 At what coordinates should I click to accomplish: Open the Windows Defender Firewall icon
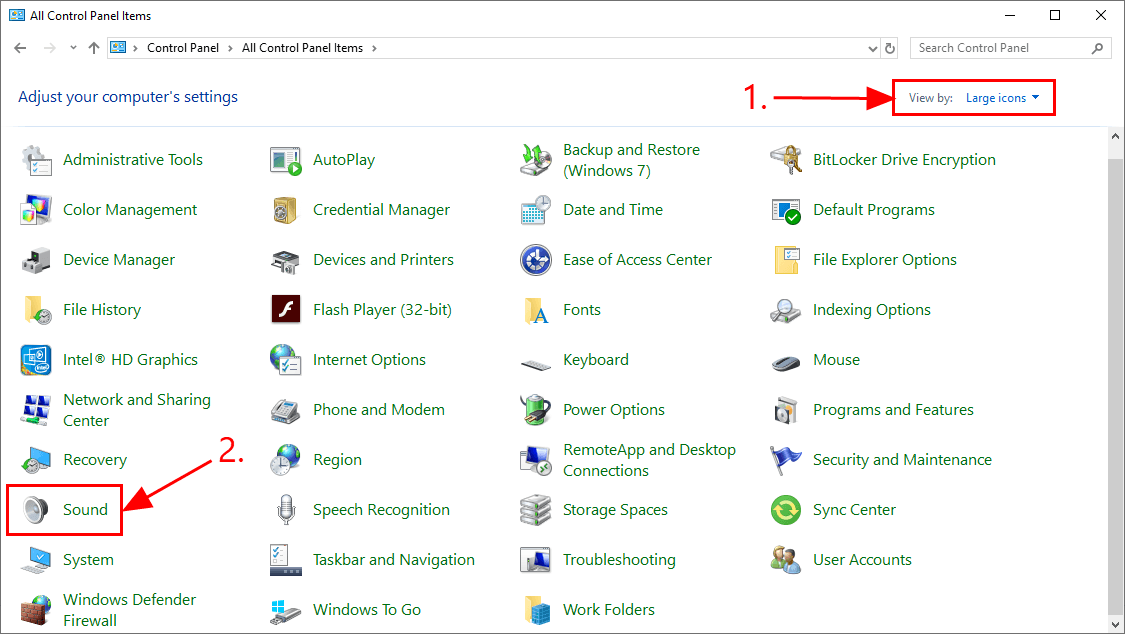coord(36,610)
